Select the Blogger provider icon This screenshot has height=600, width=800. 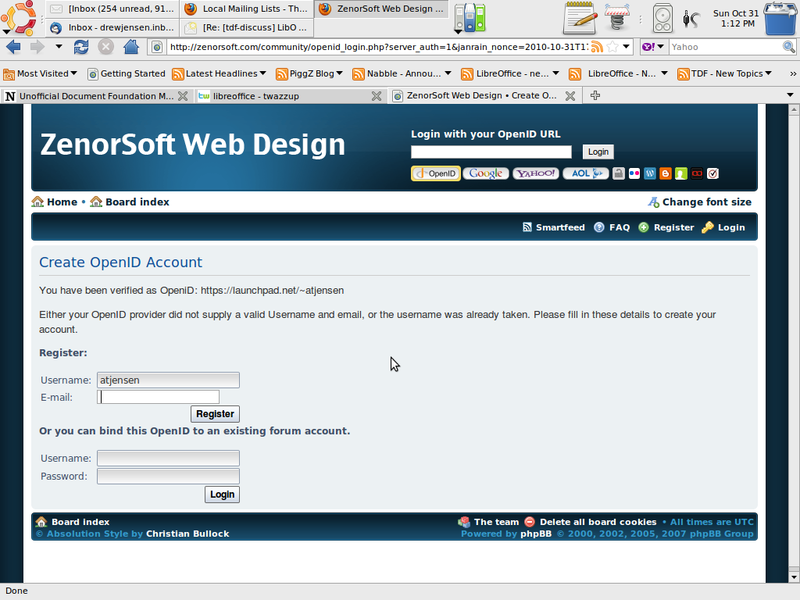click(665, 173)
